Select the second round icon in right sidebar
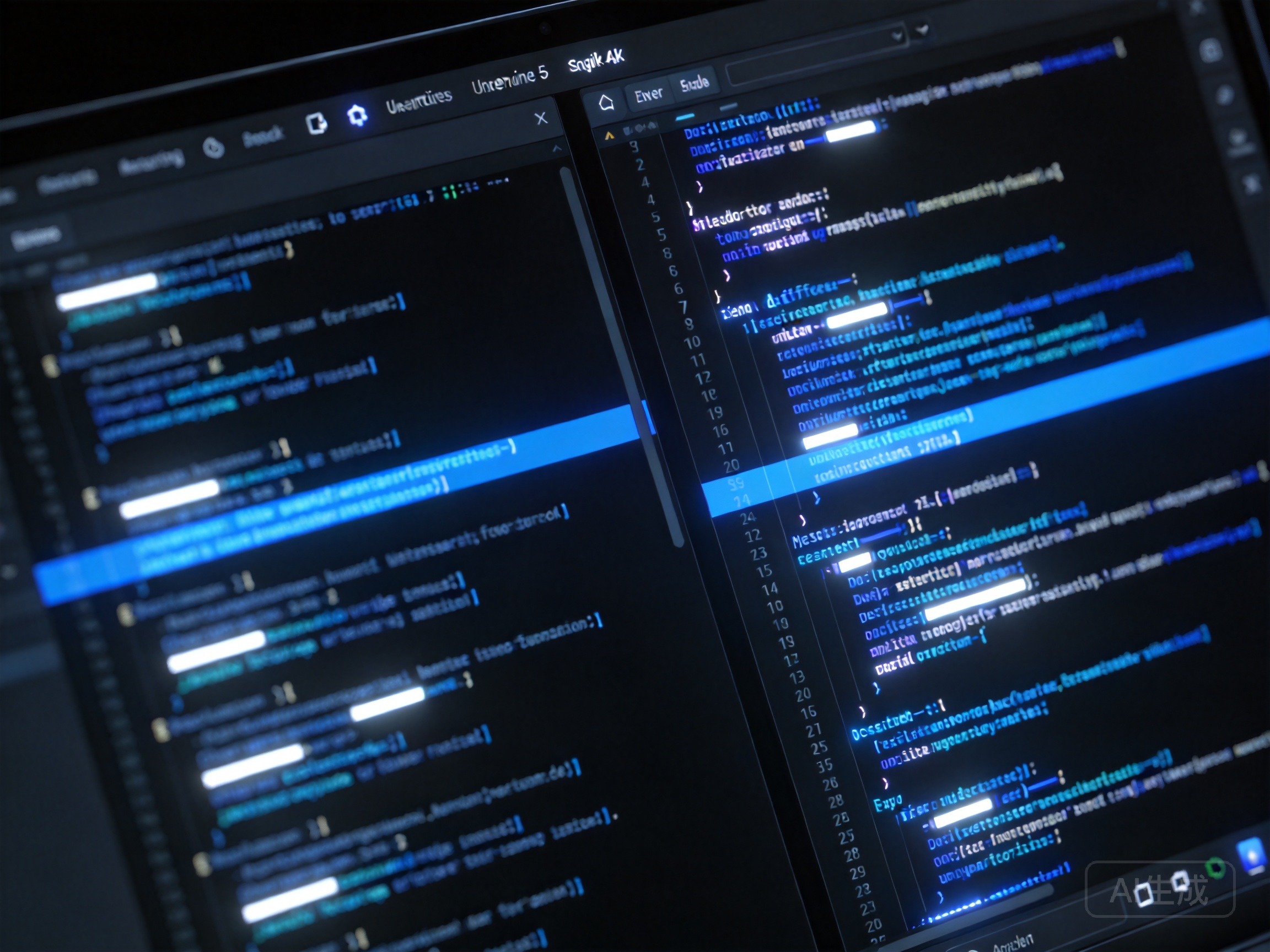 (x=1225, y=94)
